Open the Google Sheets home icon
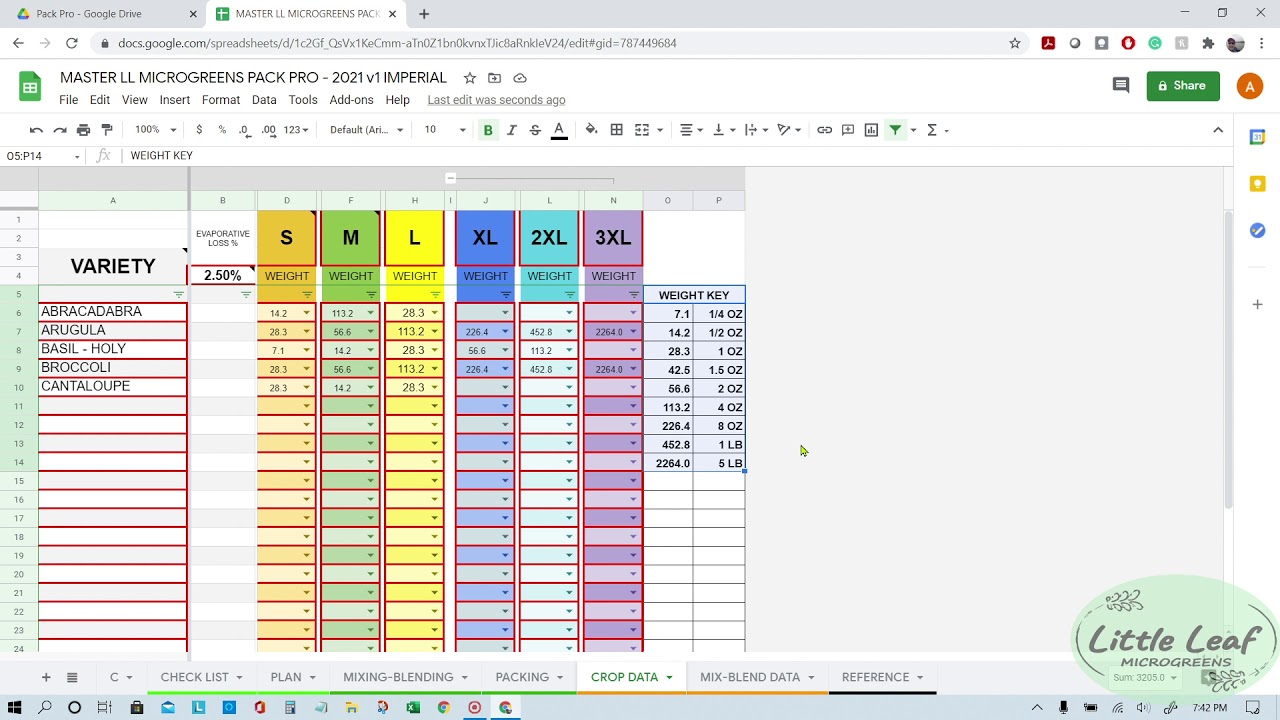Screen dimensions: 1280x720 30,87
